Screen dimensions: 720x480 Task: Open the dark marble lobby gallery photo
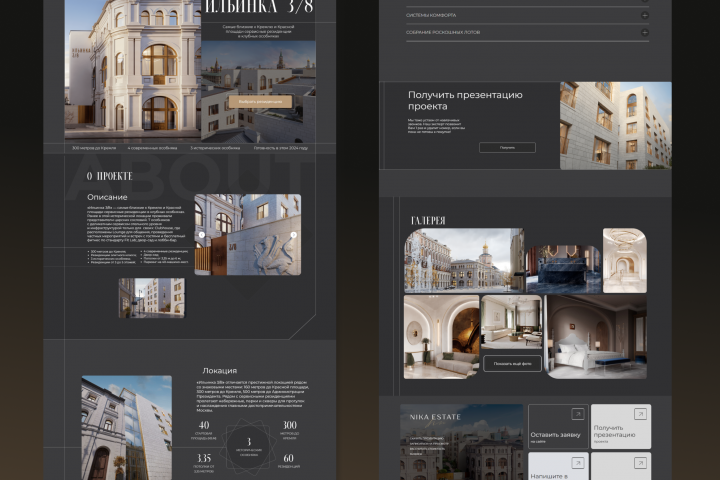(563, 269)
